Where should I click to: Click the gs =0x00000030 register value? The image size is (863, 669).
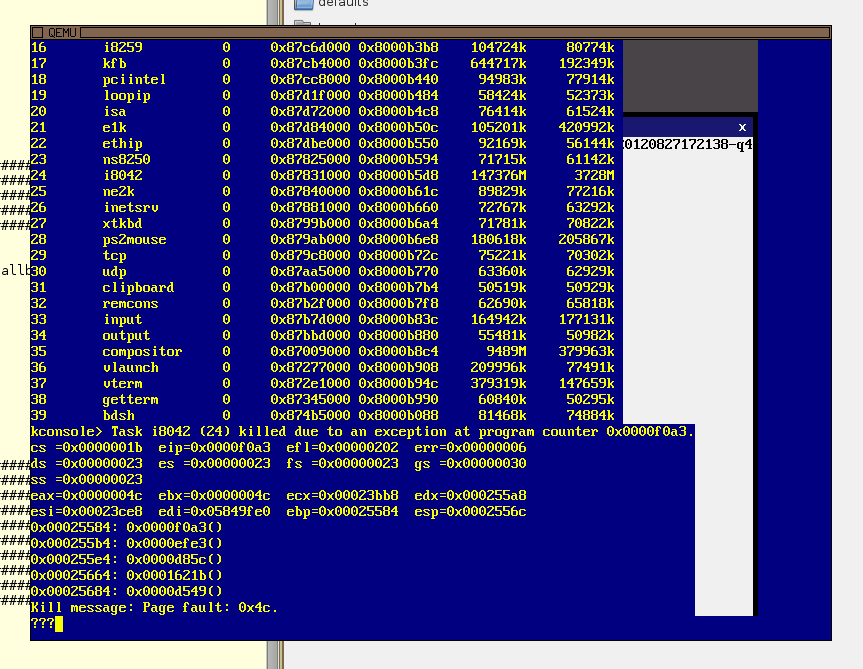[470, 463]
